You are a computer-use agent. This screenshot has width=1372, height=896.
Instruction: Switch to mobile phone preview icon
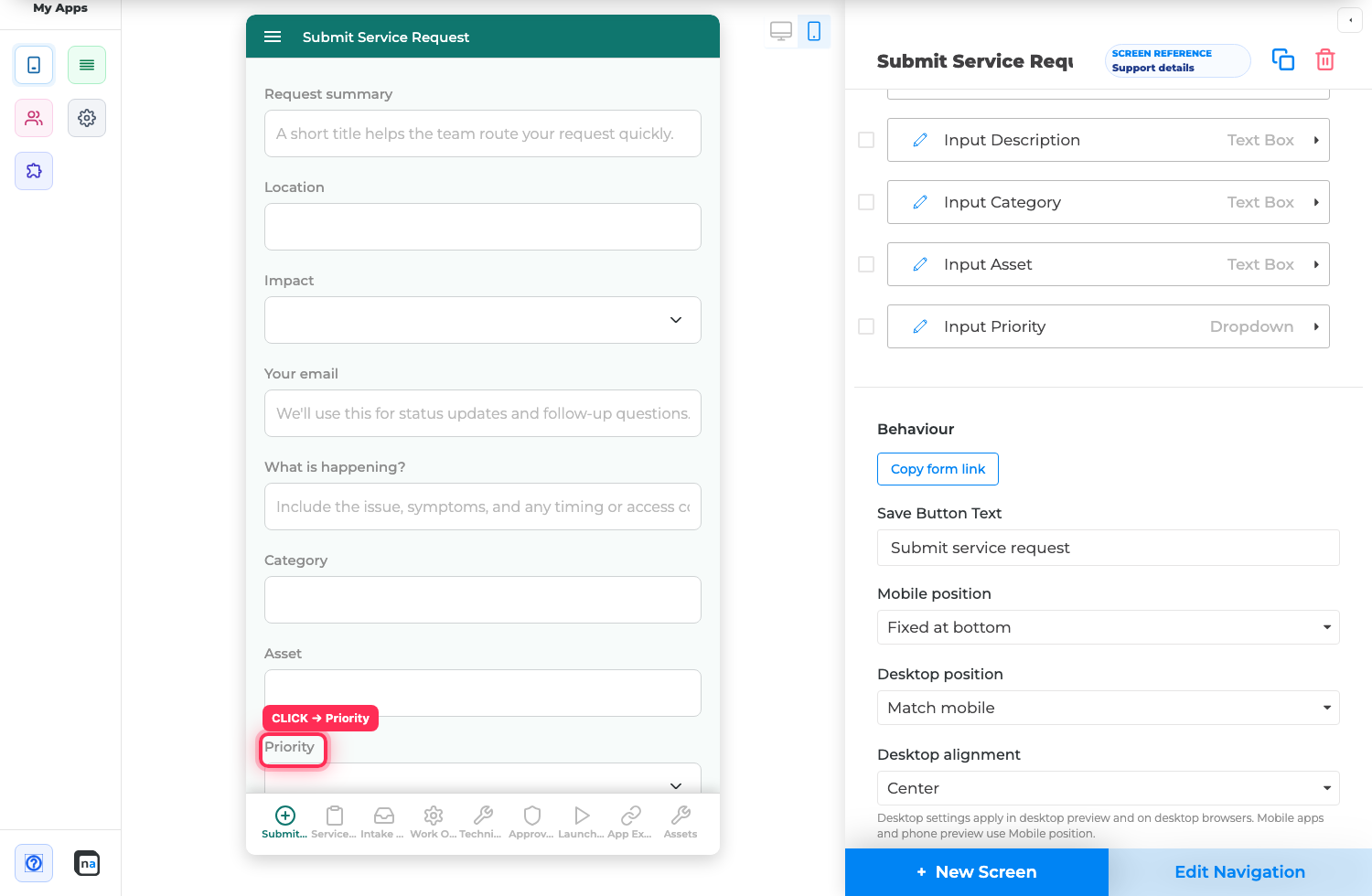coord(814,32)
